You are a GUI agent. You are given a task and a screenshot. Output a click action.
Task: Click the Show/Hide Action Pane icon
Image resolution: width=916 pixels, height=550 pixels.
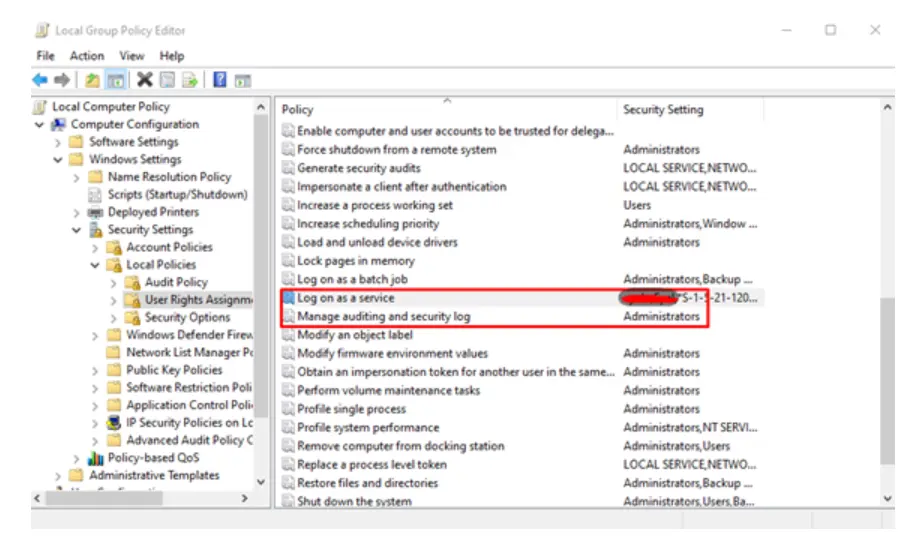coord(241,80)
